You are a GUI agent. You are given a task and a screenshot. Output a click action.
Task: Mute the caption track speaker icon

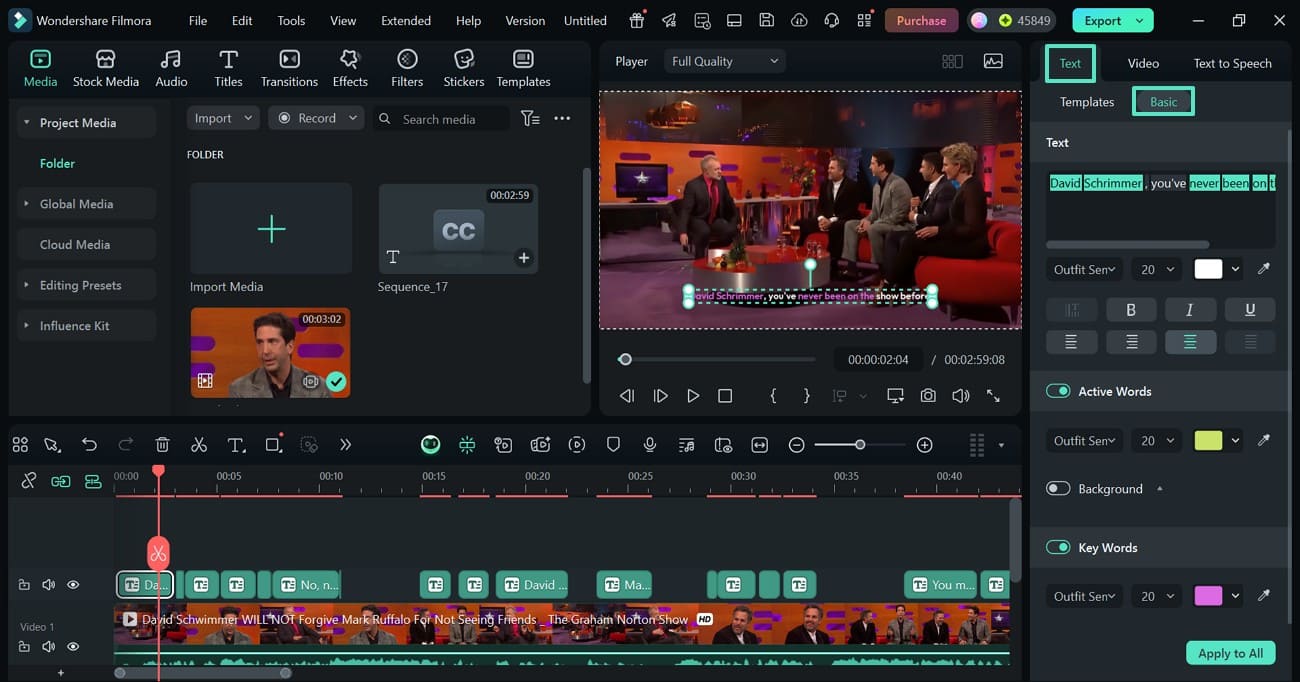coord(49,585)
